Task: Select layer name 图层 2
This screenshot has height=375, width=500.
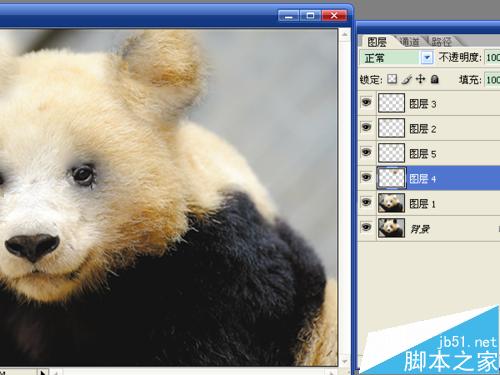Action: [423, 129]
